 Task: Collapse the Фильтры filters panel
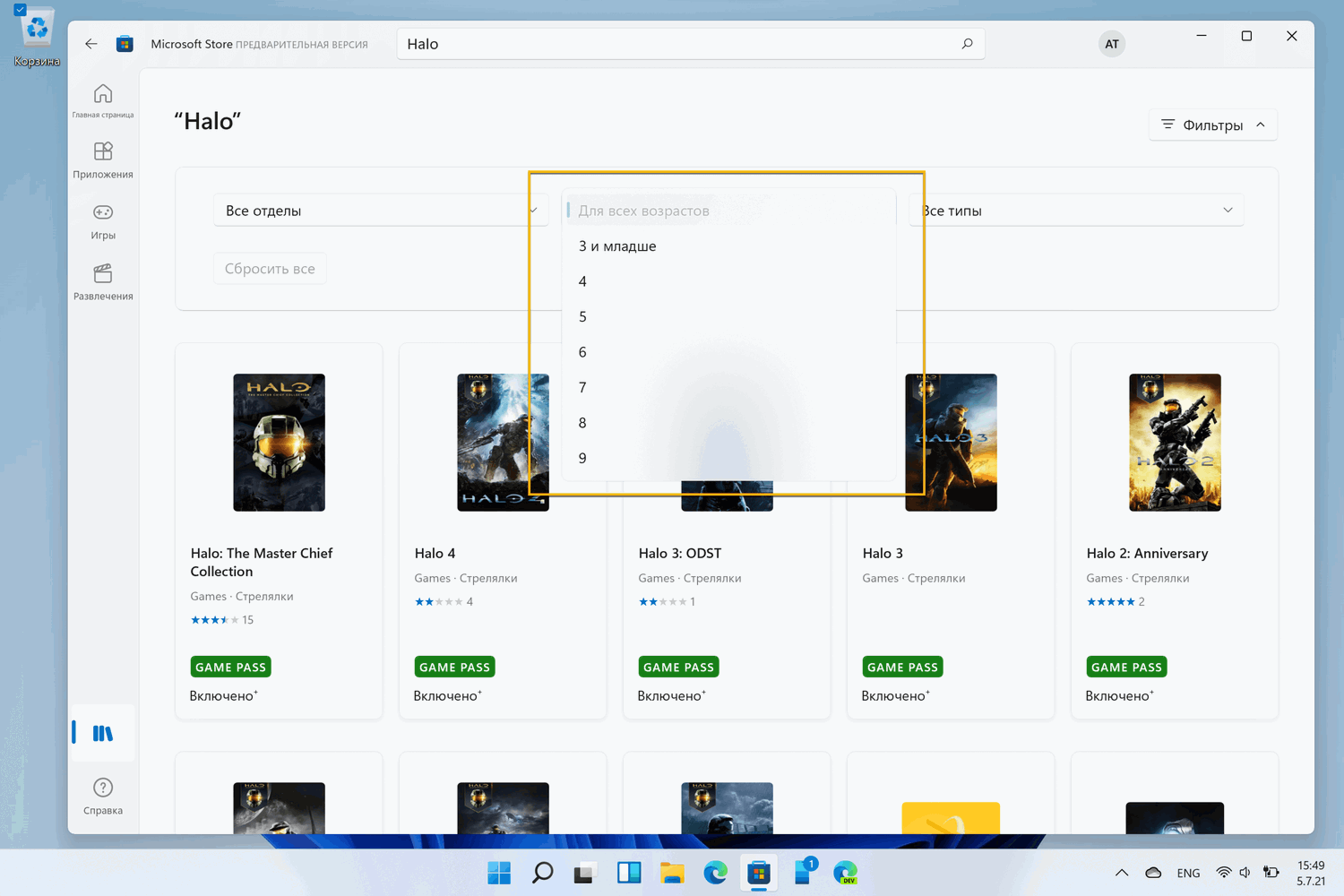[1213, 125]
